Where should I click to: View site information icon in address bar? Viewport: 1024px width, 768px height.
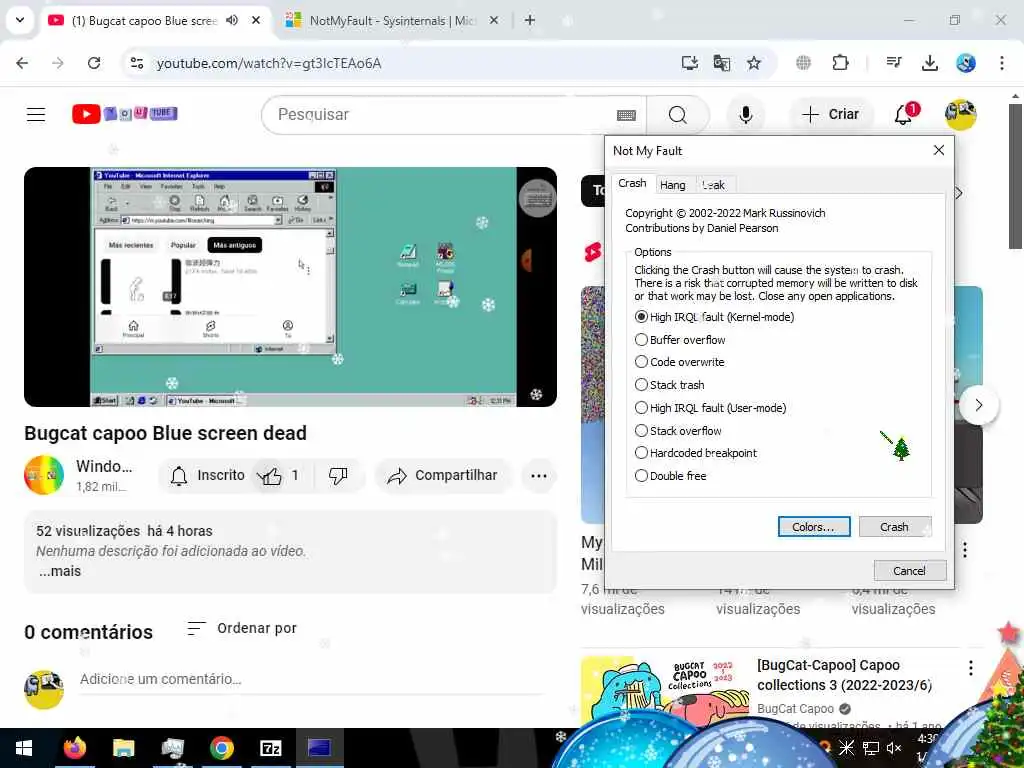(137, 63)
